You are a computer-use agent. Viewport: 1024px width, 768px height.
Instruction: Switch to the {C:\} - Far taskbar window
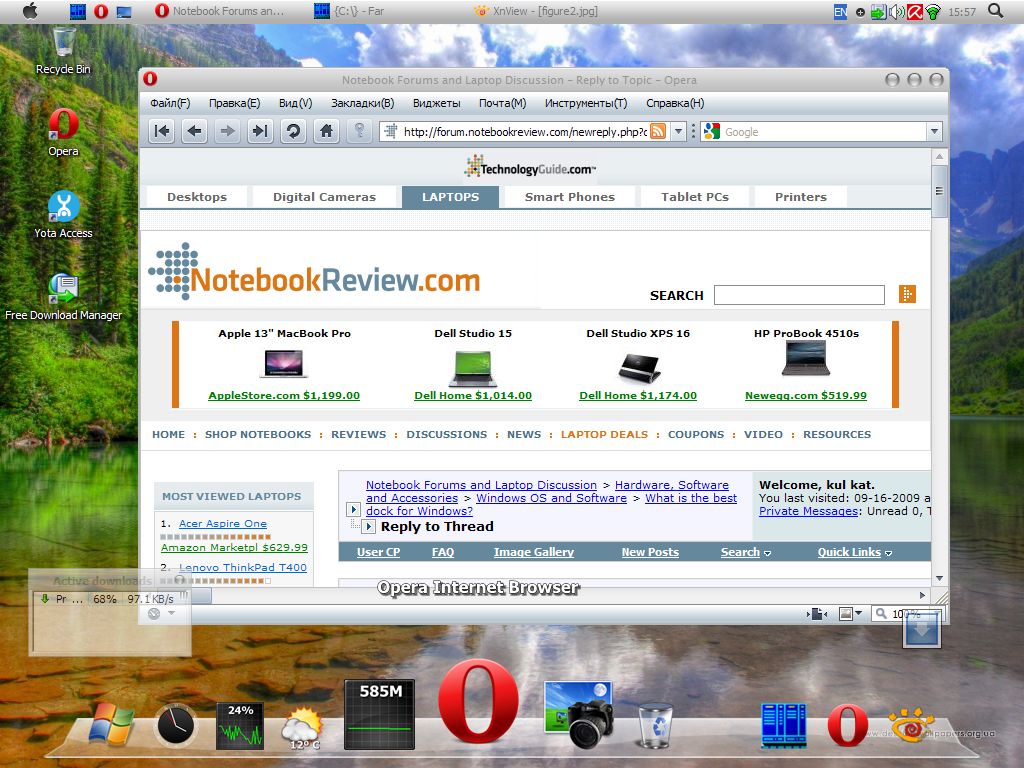pos(350,11)
